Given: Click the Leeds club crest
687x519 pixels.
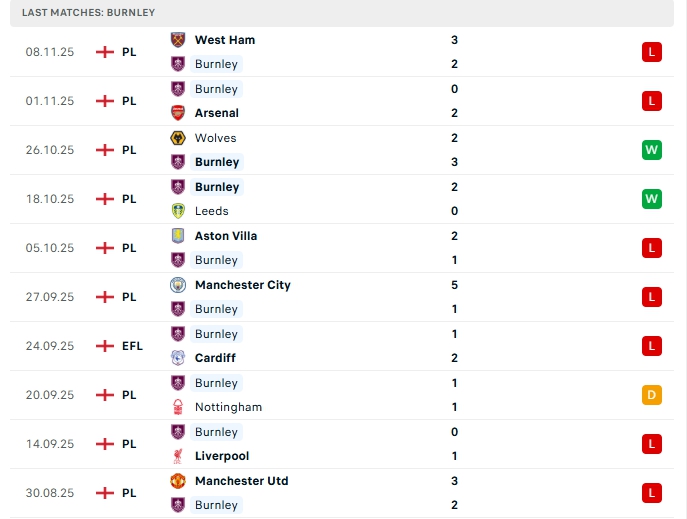Looking at the screenshot, I should click(x=178, y=211).
